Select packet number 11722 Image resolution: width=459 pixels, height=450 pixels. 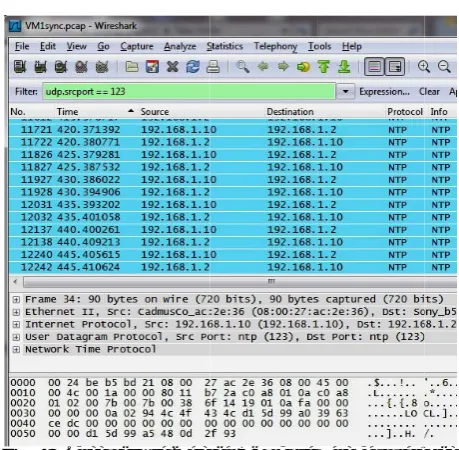click(233, 142)
